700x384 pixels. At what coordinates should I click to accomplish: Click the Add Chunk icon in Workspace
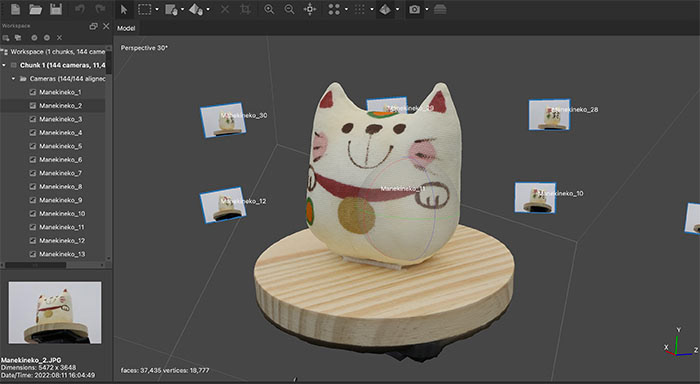pos(6,38)
